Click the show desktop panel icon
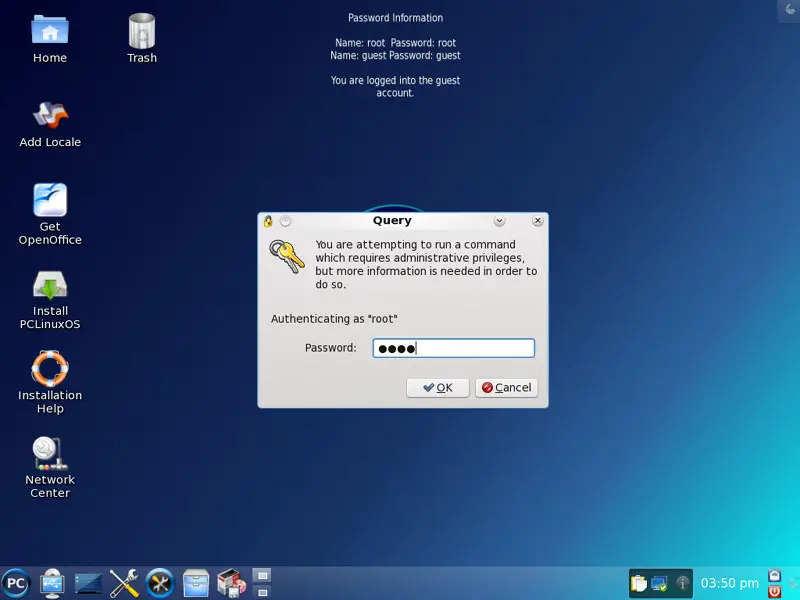 [88, 583]
